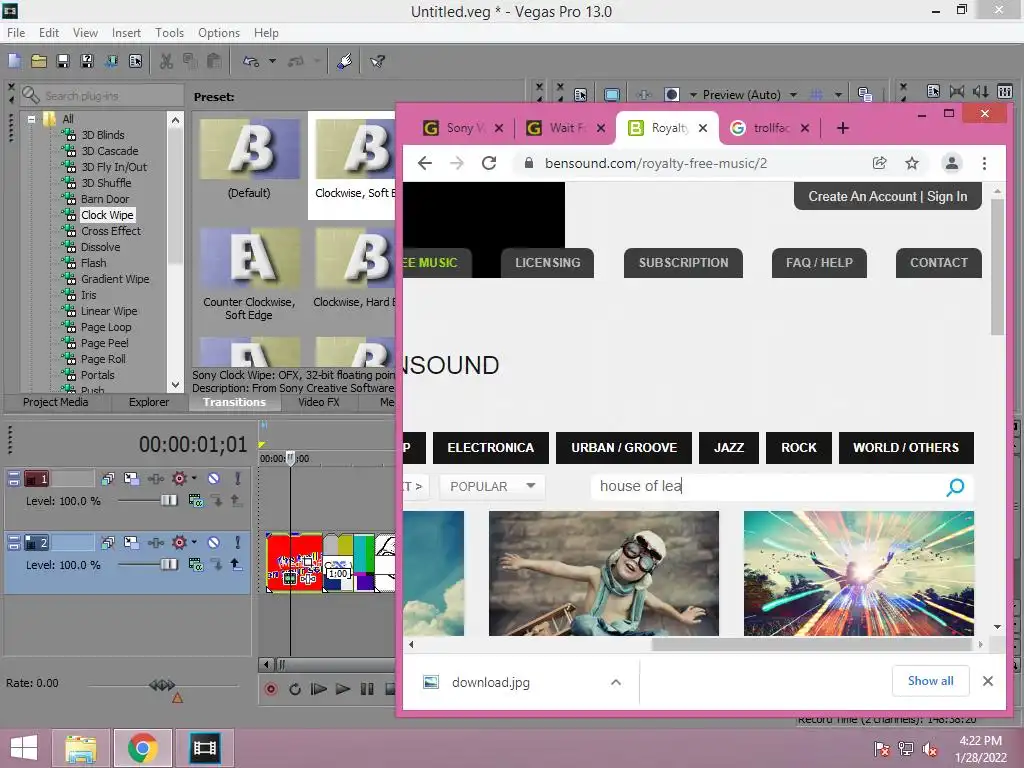This screenshot has height=768, width=1024.
Task: Mute track 2 video
Action: (214, 543)
